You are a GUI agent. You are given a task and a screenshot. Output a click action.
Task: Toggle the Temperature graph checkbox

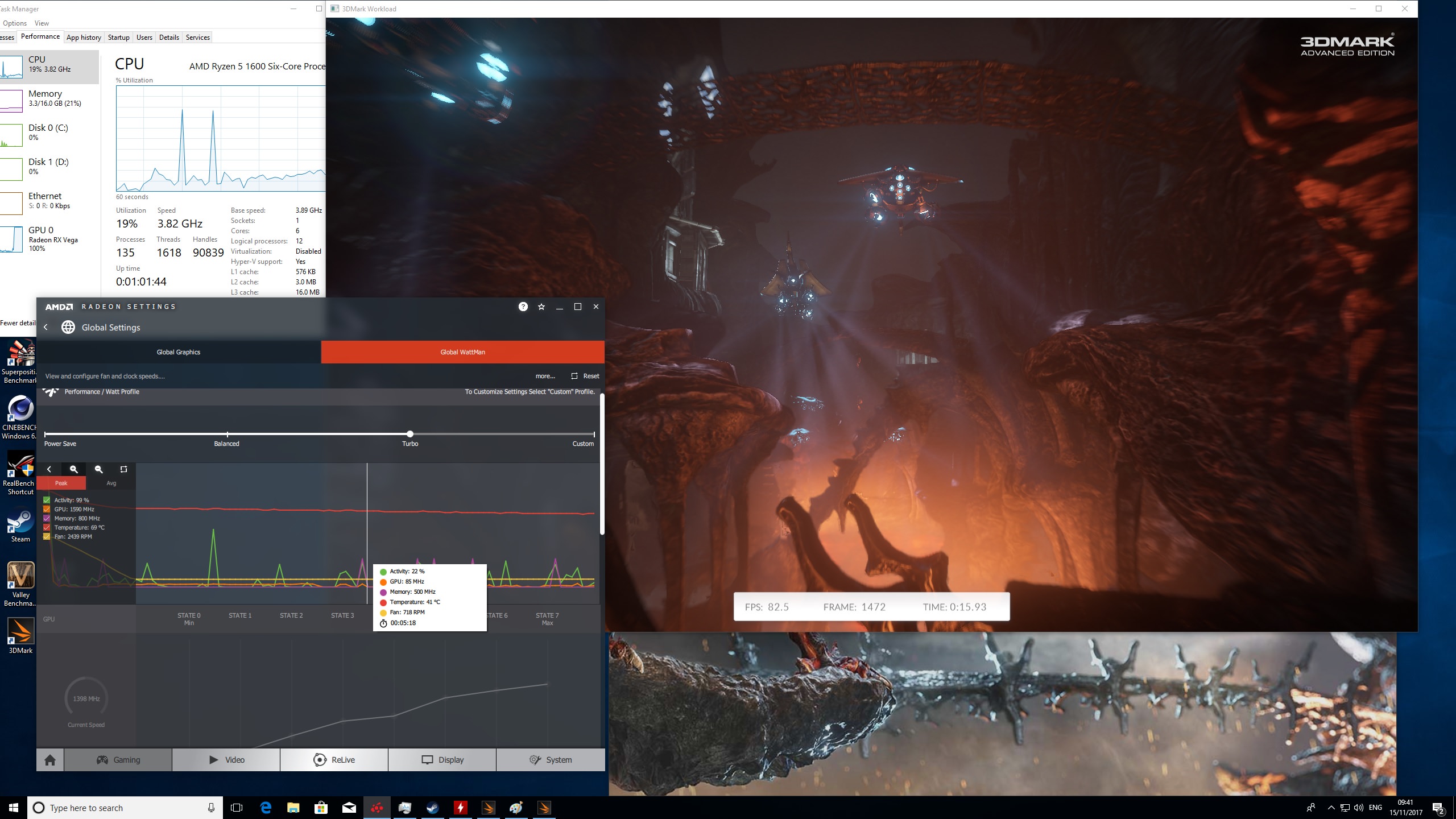click(47, 527)
